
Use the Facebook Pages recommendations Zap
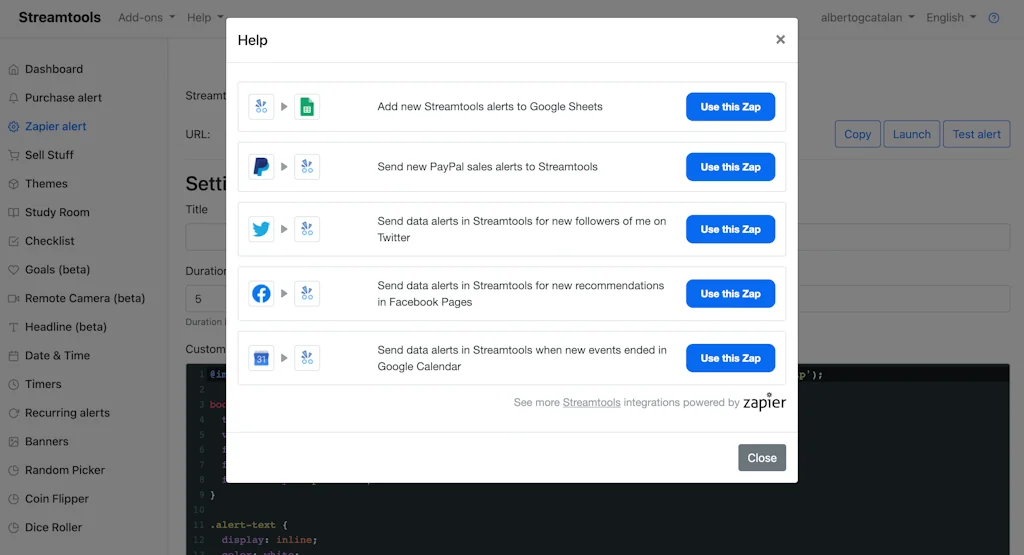(x=730, y=294)
